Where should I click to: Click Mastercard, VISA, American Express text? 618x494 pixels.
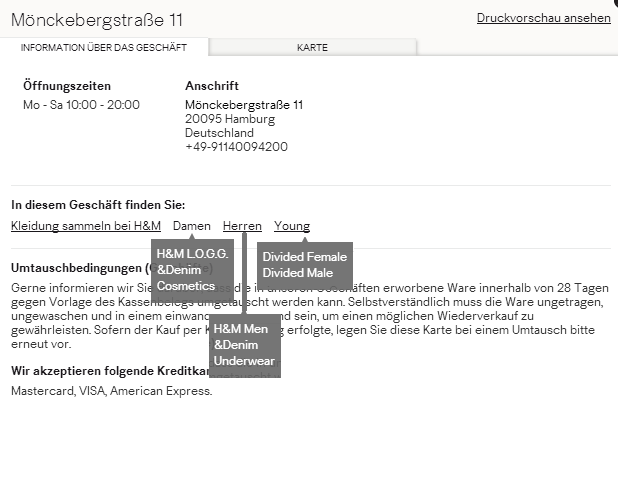(112, 391)
